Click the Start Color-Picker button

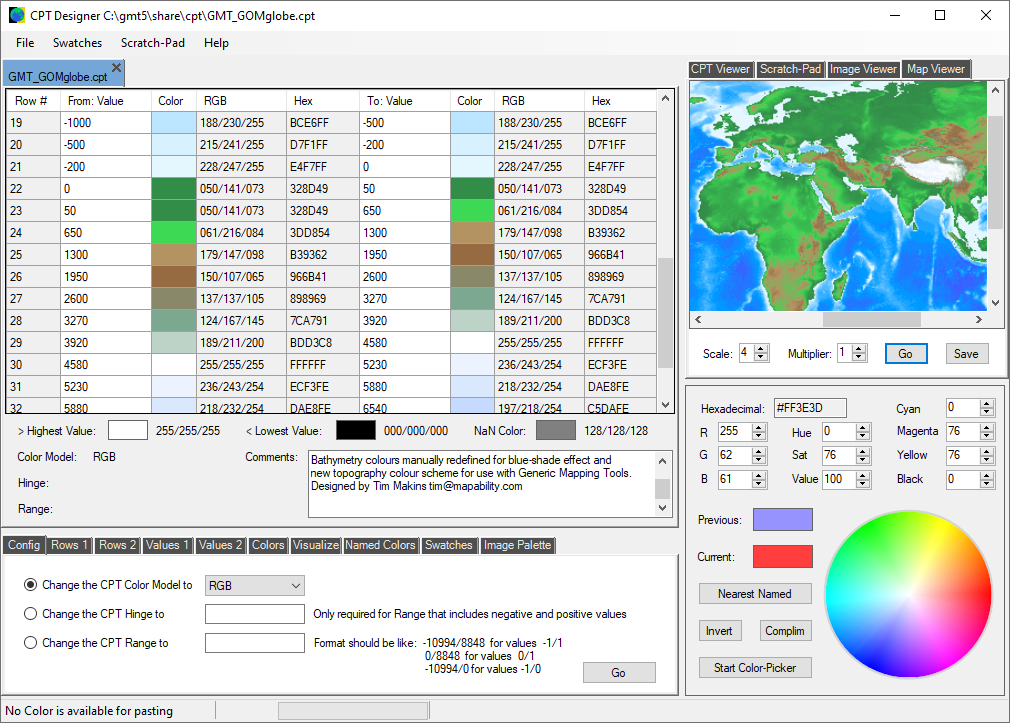click(x=755, y=668)
